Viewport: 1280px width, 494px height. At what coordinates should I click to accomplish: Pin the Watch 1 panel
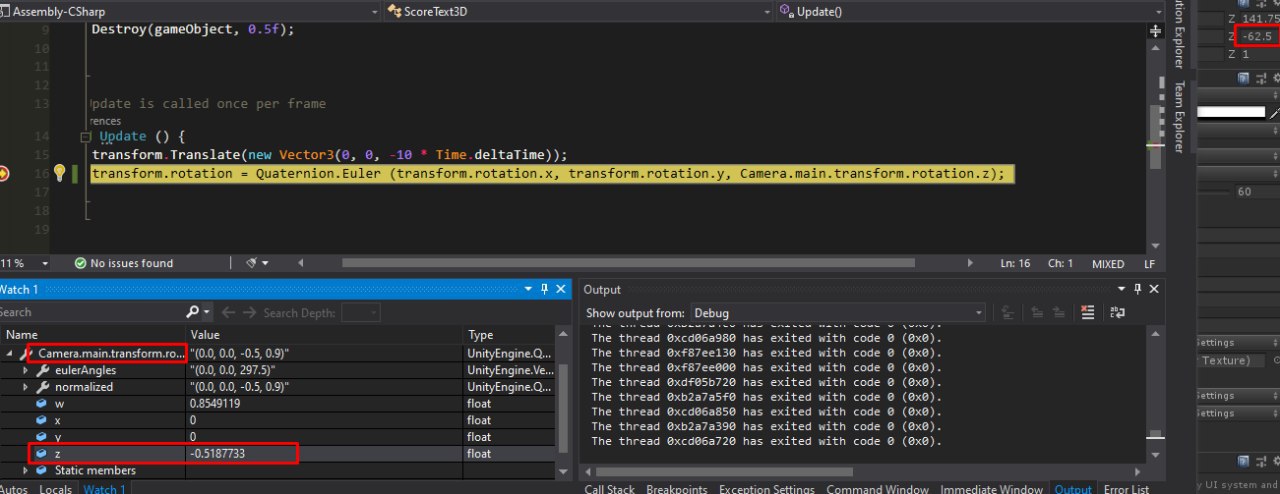coord(544,289)
